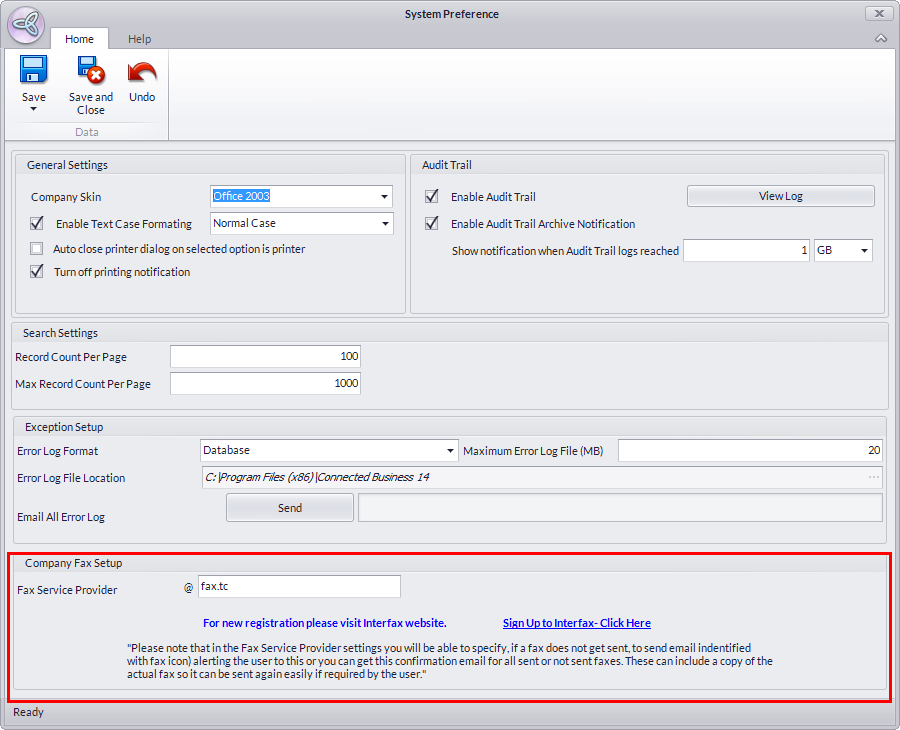Toggle Enable Audit Trail Archive Notification checkbox
Screen dimensions: 900x730
(x=432, y=224)
